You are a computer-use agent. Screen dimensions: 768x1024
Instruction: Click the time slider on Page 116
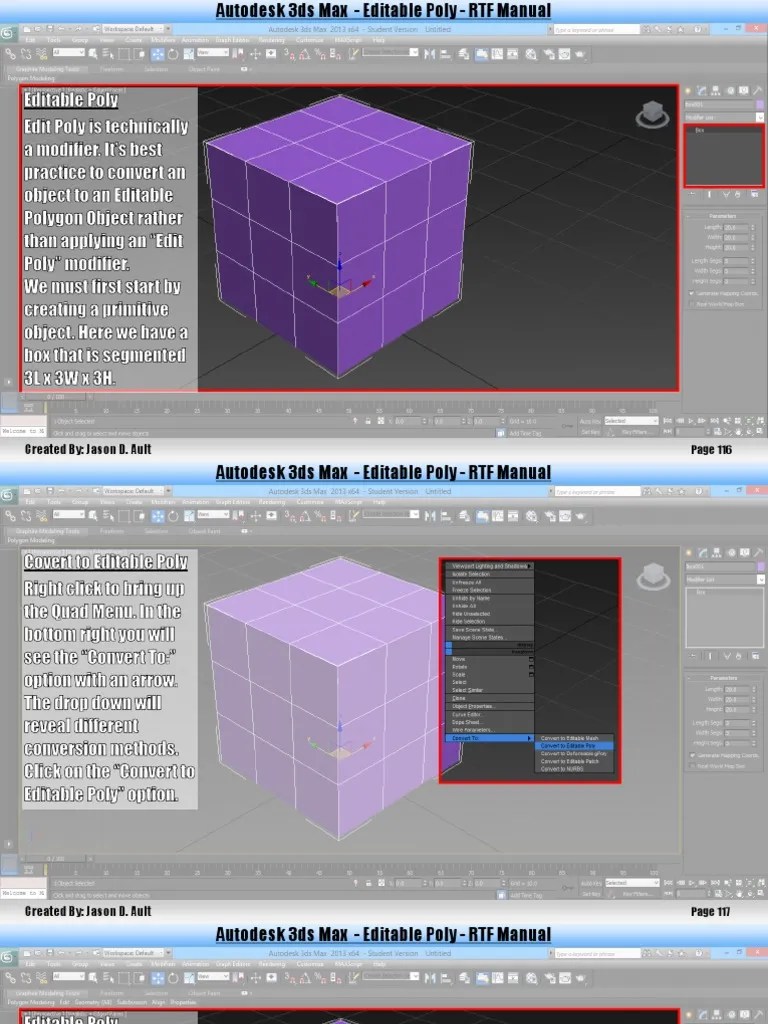[x=56, y=397]
